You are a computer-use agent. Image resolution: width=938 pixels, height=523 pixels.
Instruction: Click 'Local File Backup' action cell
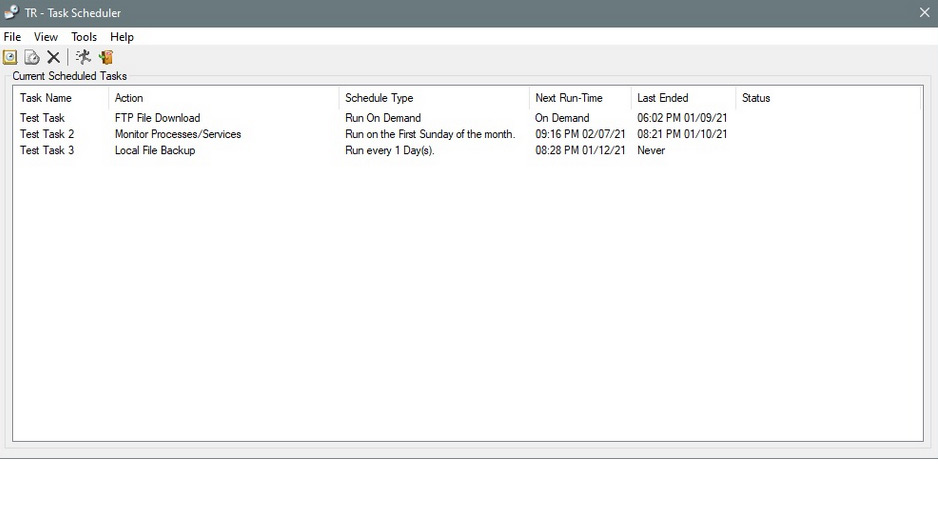155,150
